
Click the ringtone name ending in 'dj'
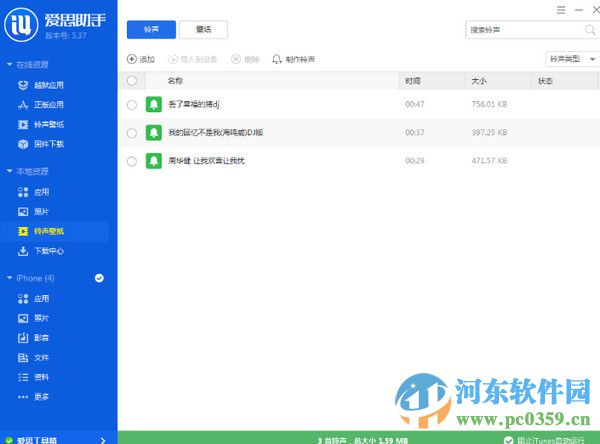coord(194,104)
